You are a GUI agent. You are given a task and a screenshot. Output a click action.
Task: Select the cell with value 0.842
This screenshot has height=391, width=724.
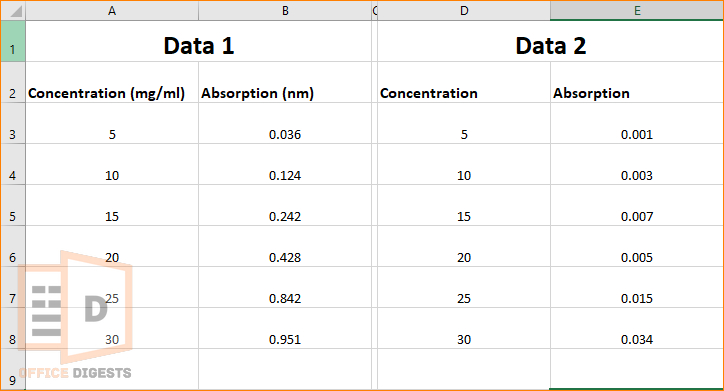[285, 287]
